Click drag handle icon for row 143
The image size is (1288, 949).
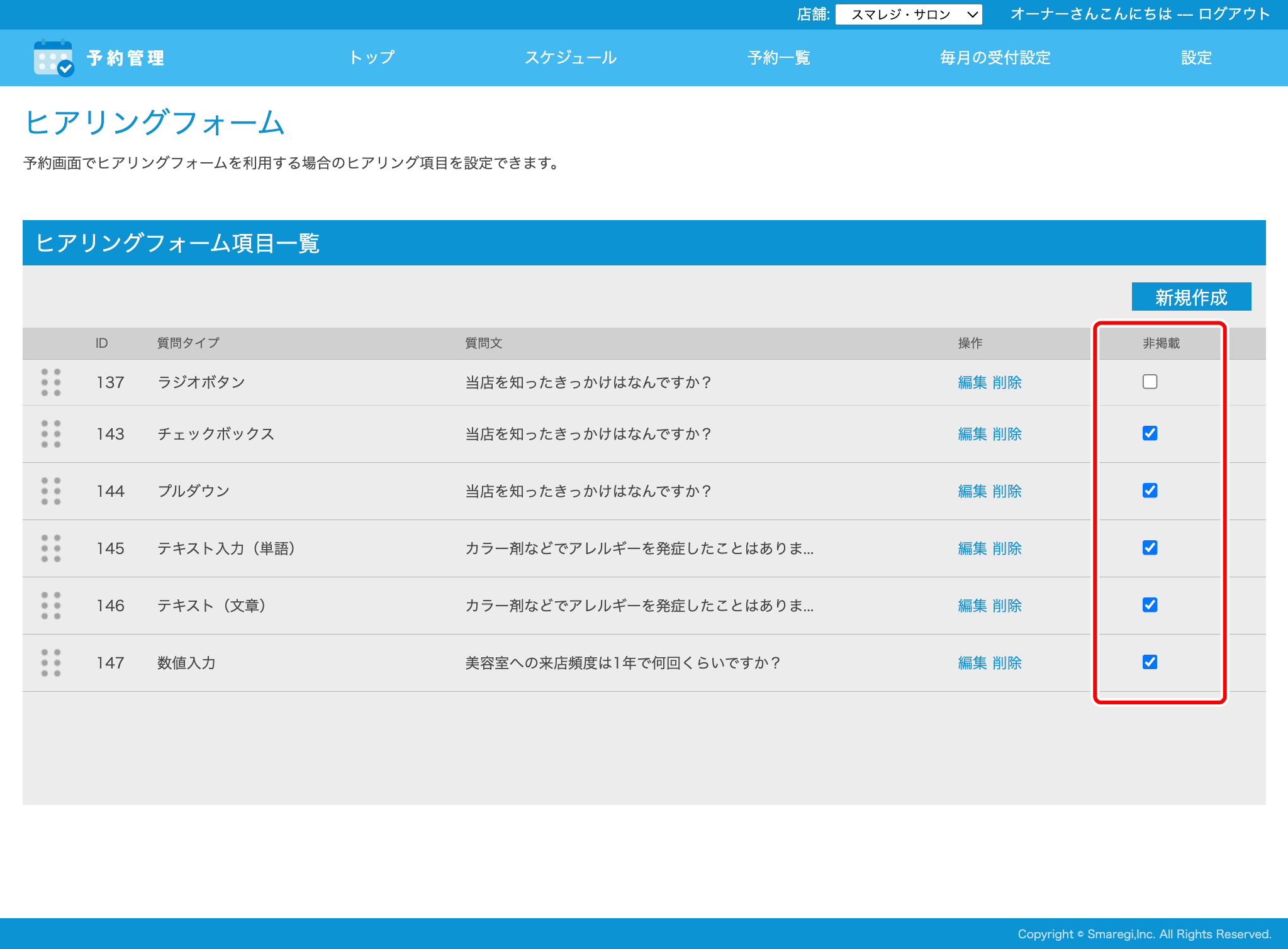click(51, 434)
